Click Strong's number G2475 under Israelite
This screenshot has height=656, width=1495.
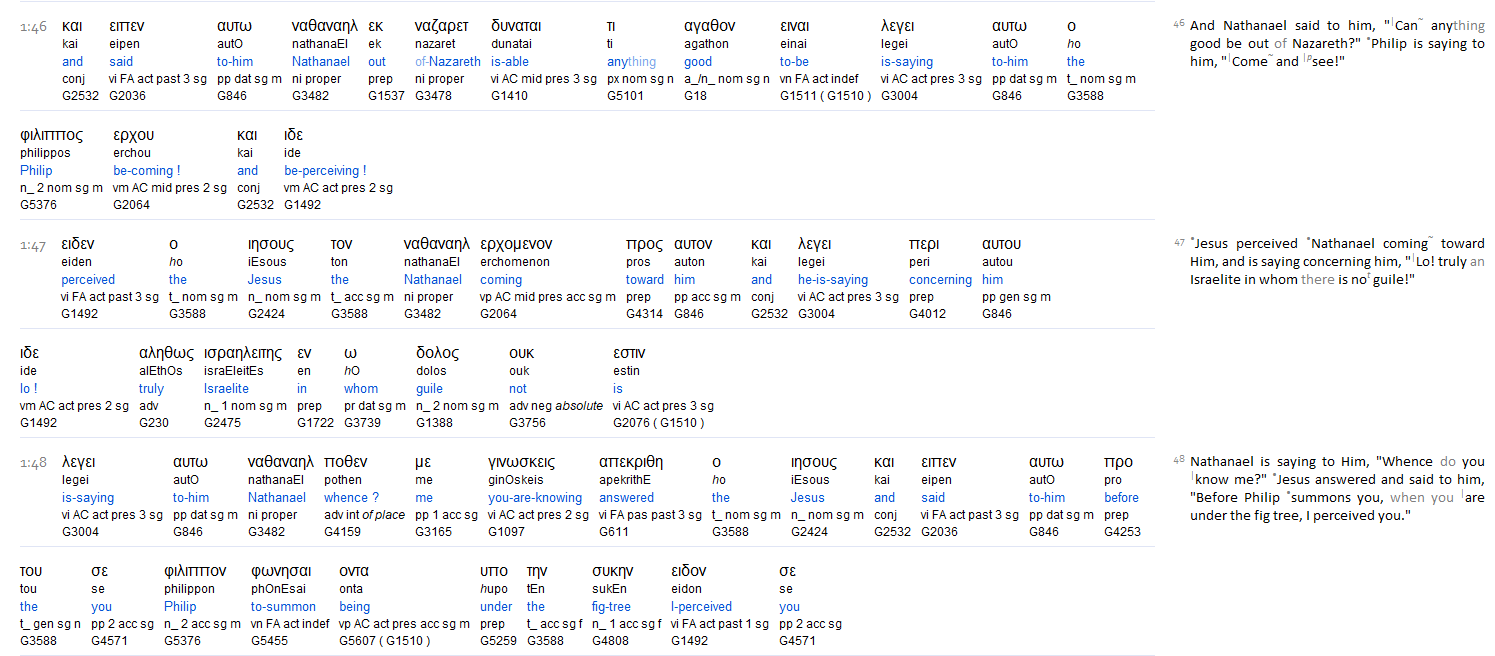tap(223, 423)
